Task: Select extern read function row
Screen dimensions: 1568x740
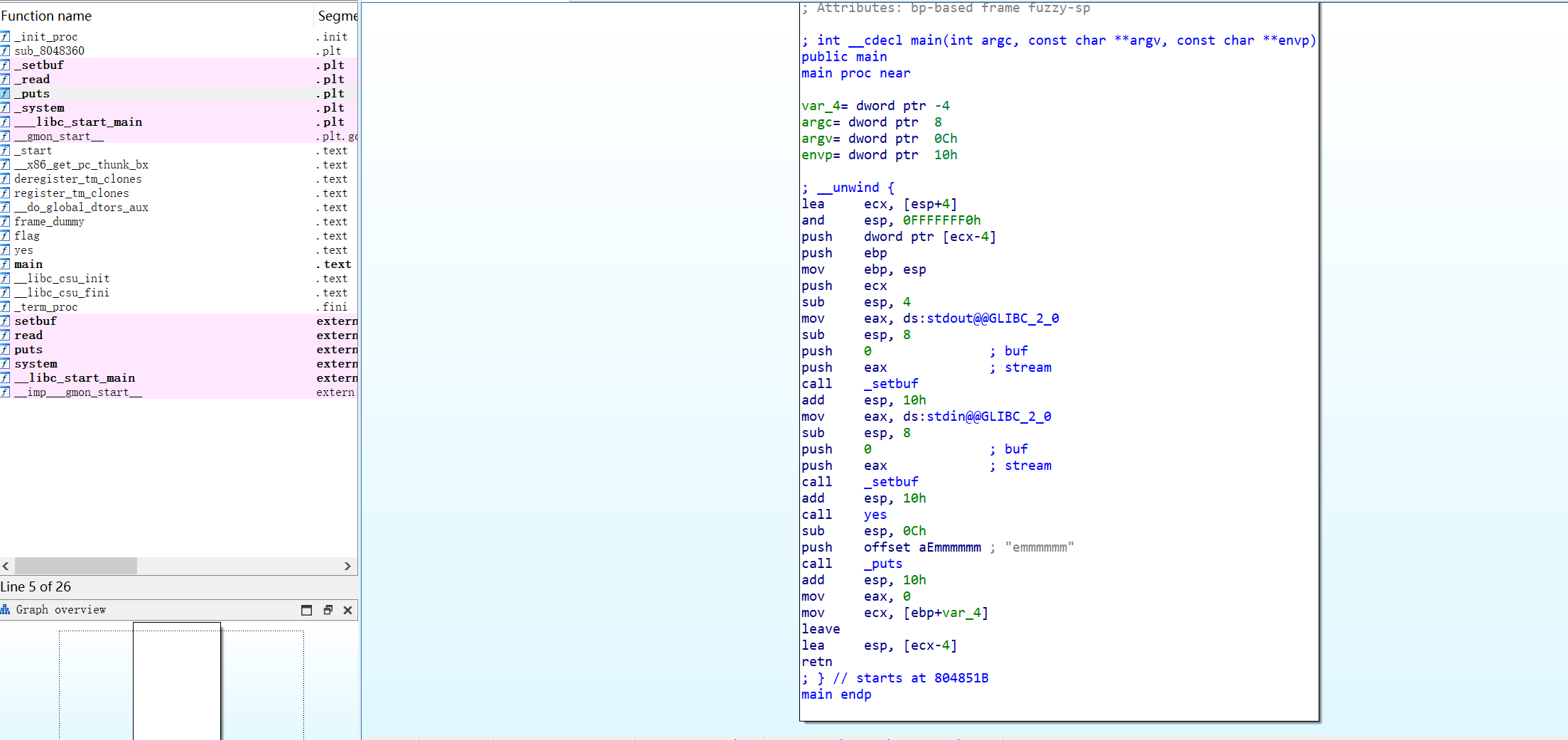Action: [x=178, y=335]
